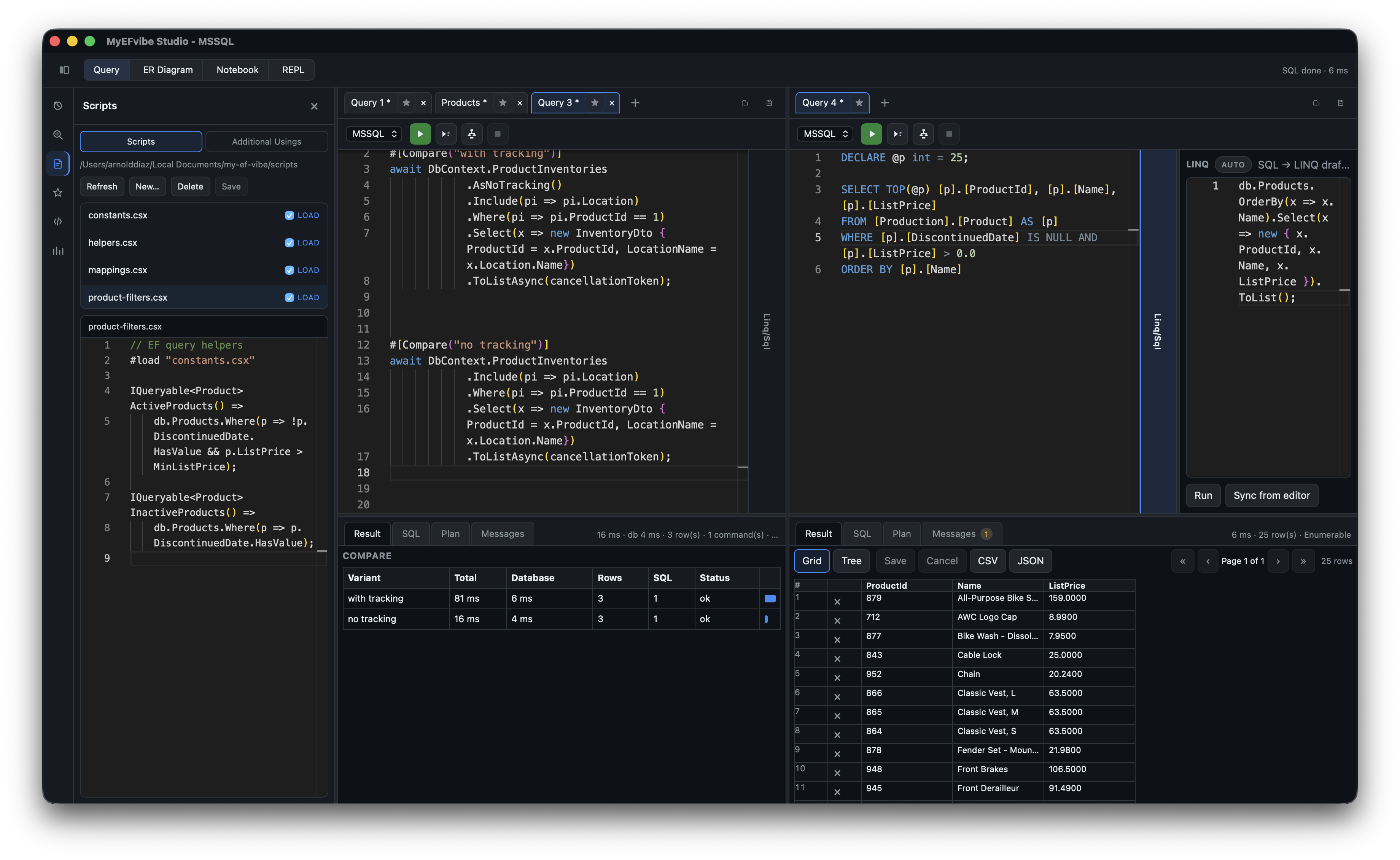Select the Additional Usings tab
The width and height of the screenshot is (1400, 860).
tap(267, 142)
